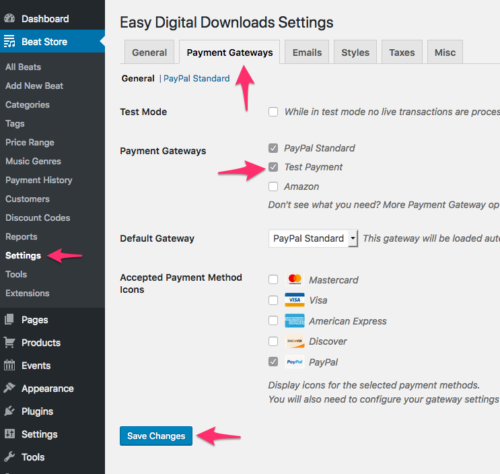Click the Events calendar icon

point(9,365)
